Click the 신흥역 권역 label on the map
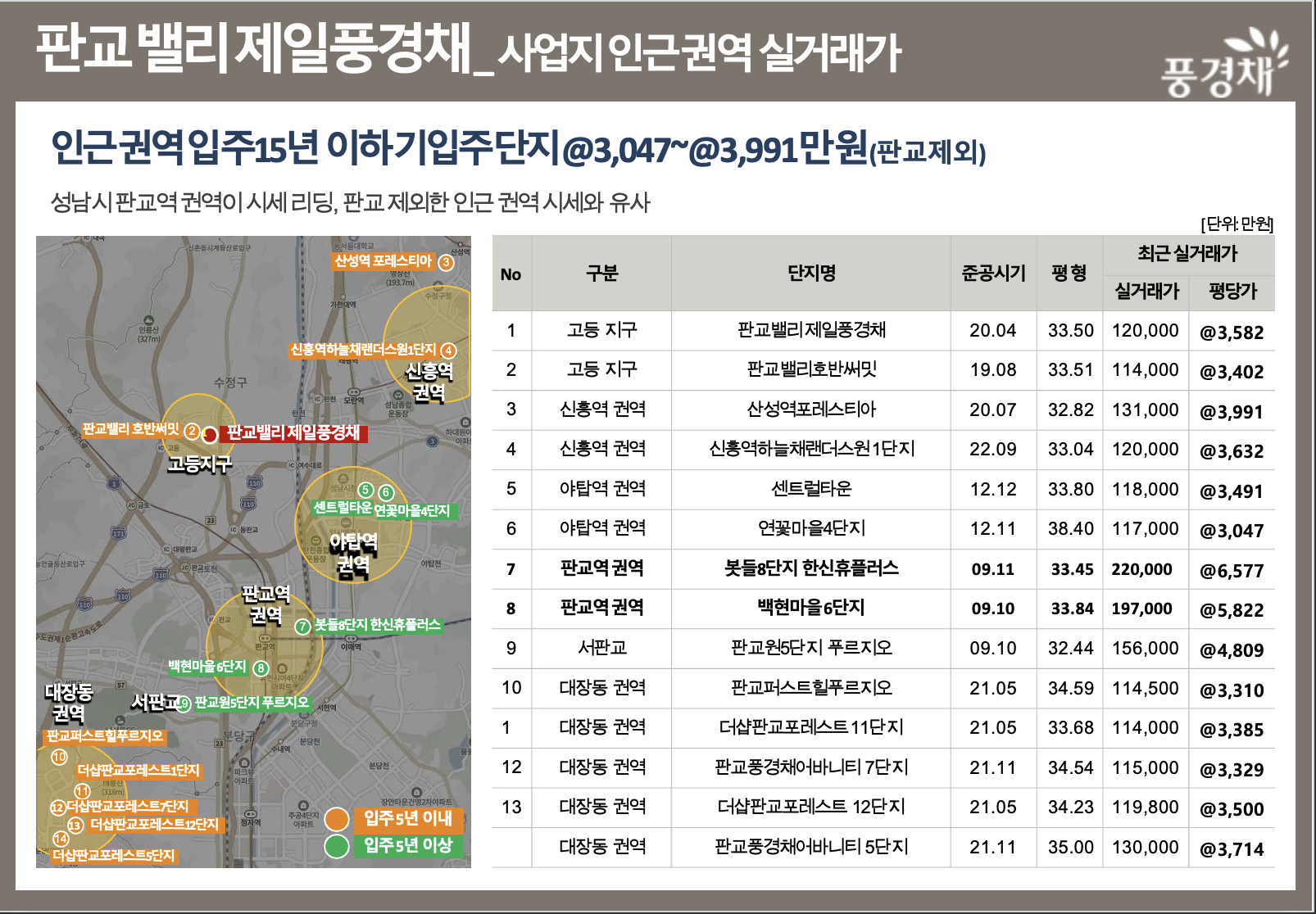This screenshot has height=914, width=1316. point(429,382)
